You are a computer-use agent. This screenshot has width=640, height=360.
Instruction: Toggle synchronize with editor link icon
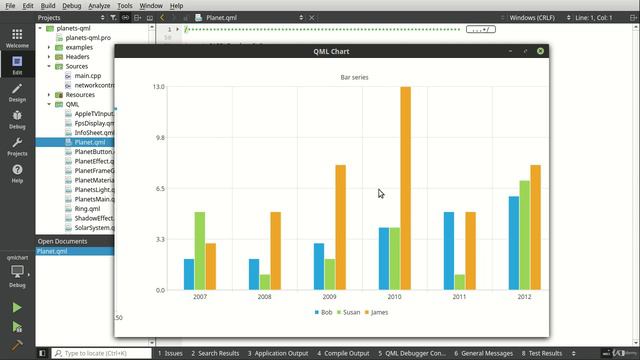pyautogui.click(x=125, y=18)
